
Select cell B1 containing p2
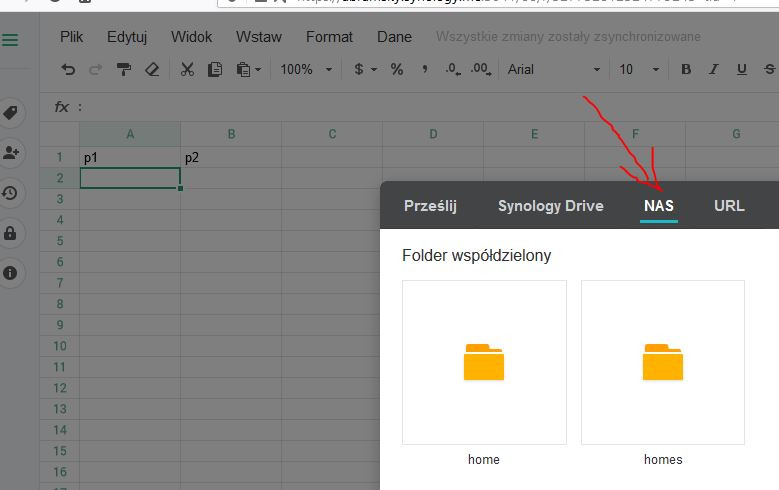[x=231, y=157]
